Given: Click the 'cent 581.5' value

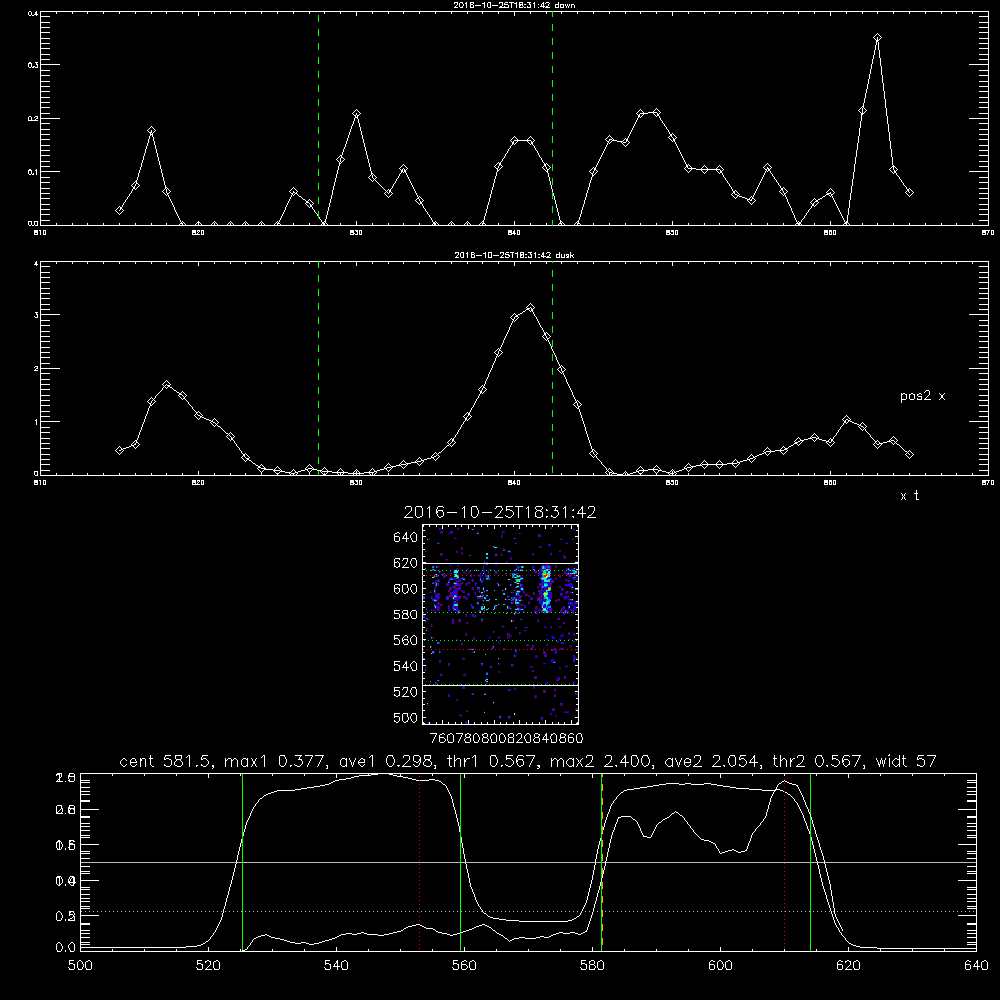Looking at the screenshot, I should 166,761.
